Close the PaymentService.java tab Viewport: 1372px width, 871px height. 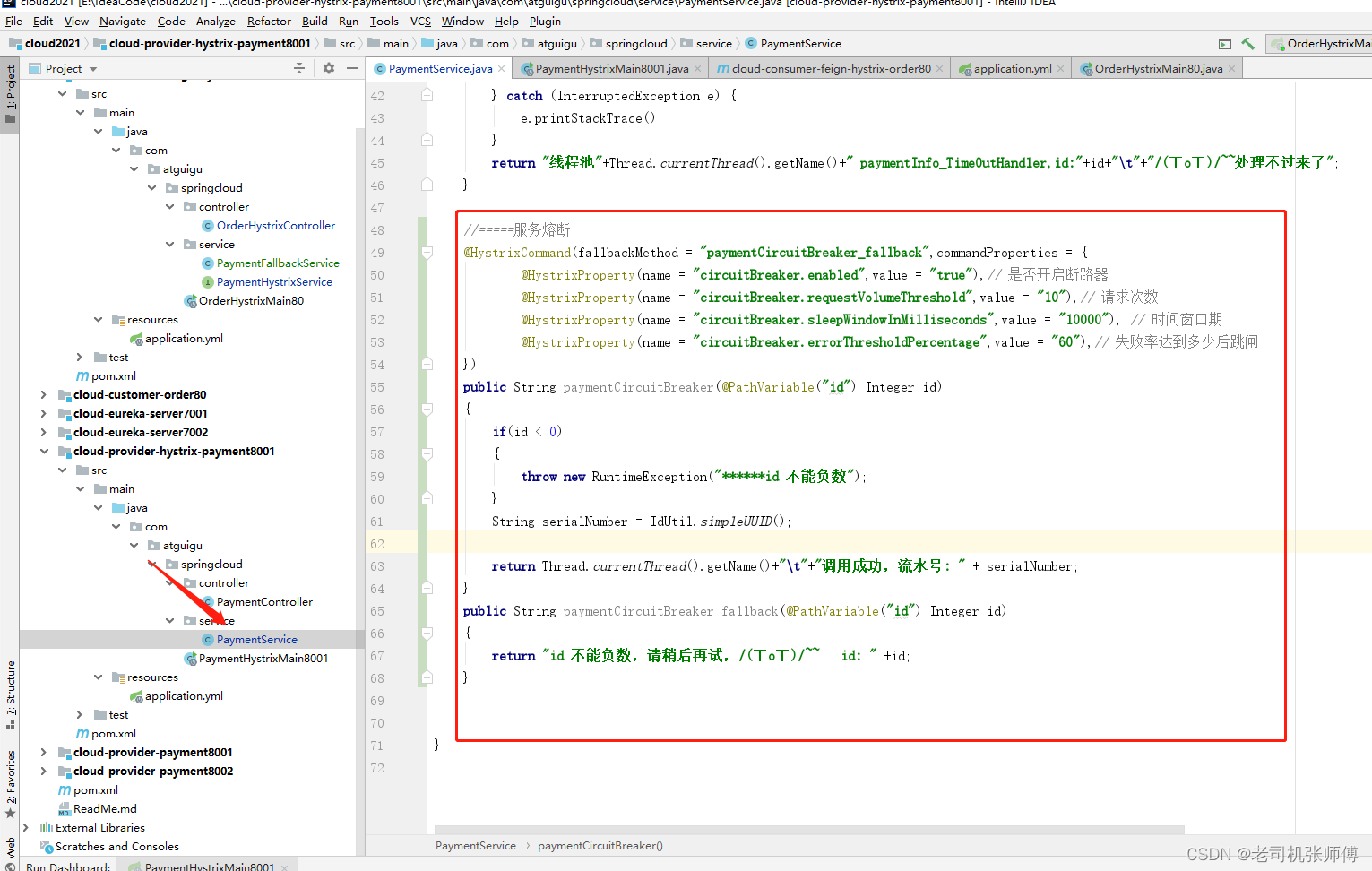pyautogui.click(x=502, y=69)
